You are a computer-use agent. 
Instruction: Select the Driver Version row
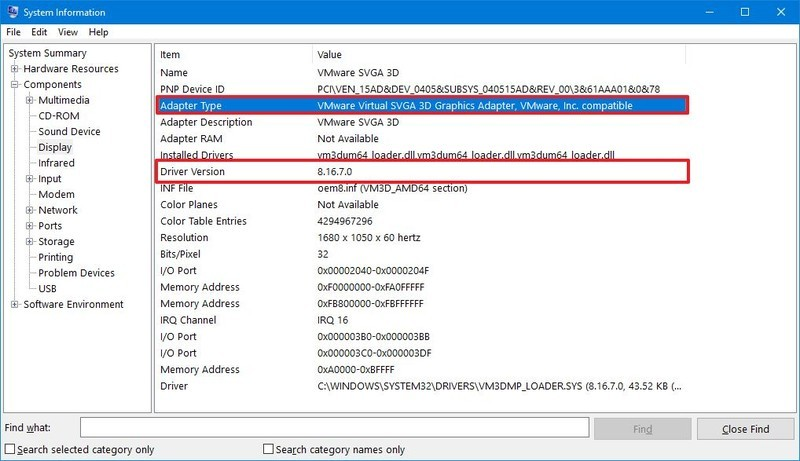click(x=422, y=171)
